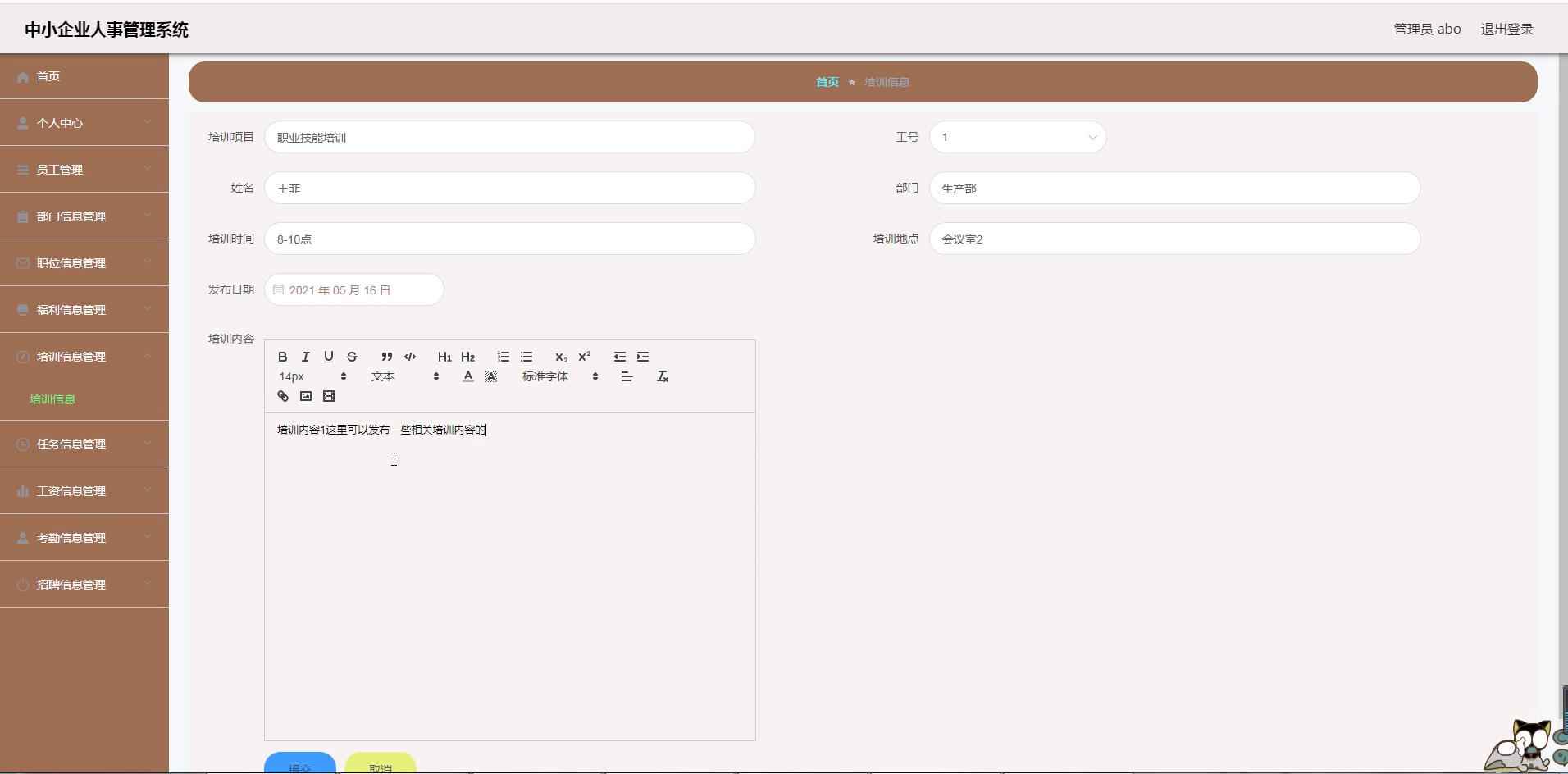Apply an ordered numbered list

(x=504, y=357)
